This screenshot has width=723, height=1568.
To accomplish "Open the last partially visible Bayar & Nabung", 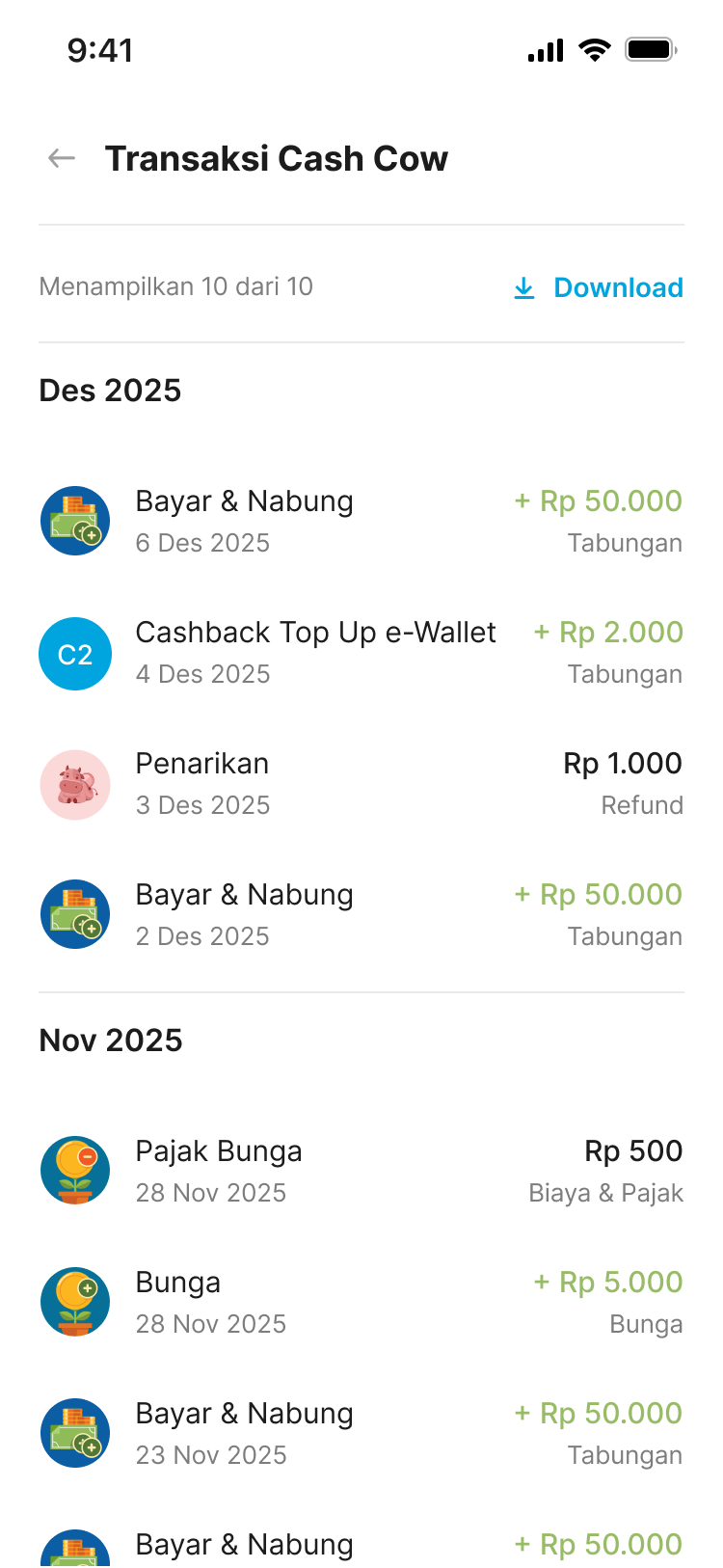I will [x=244, y=1545].
